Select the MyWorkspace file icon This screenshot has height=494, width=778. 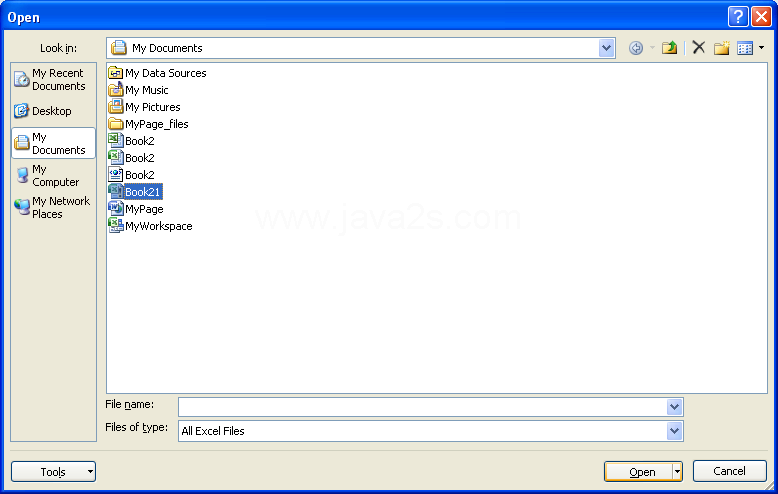[116, 226]
